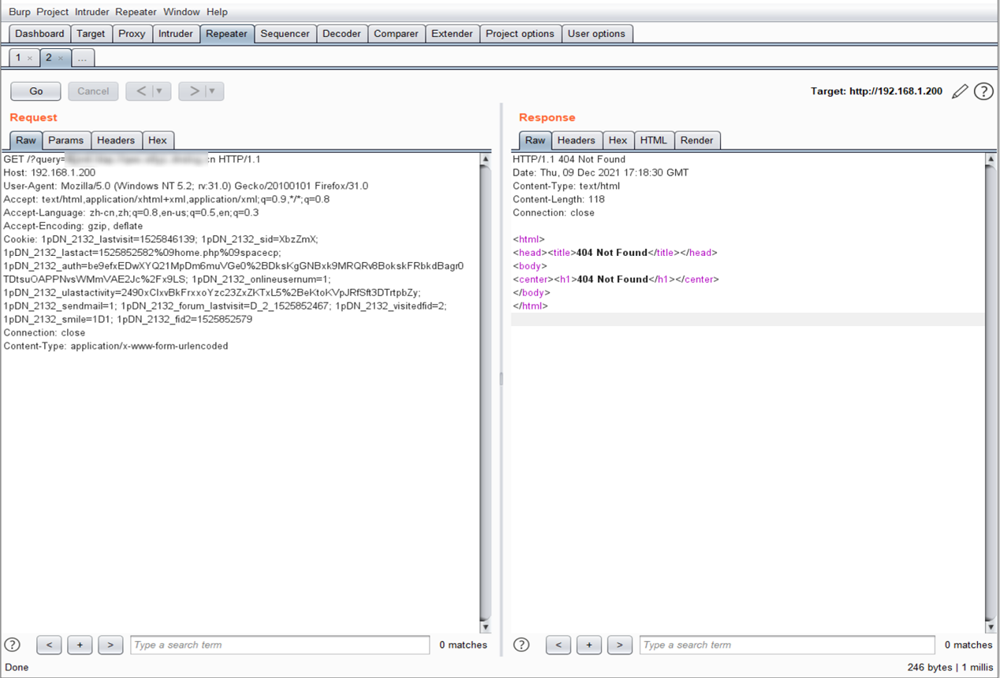The image size is (1000, 678).
Task: Show the Response Render view
Action: tap(697, 140)
